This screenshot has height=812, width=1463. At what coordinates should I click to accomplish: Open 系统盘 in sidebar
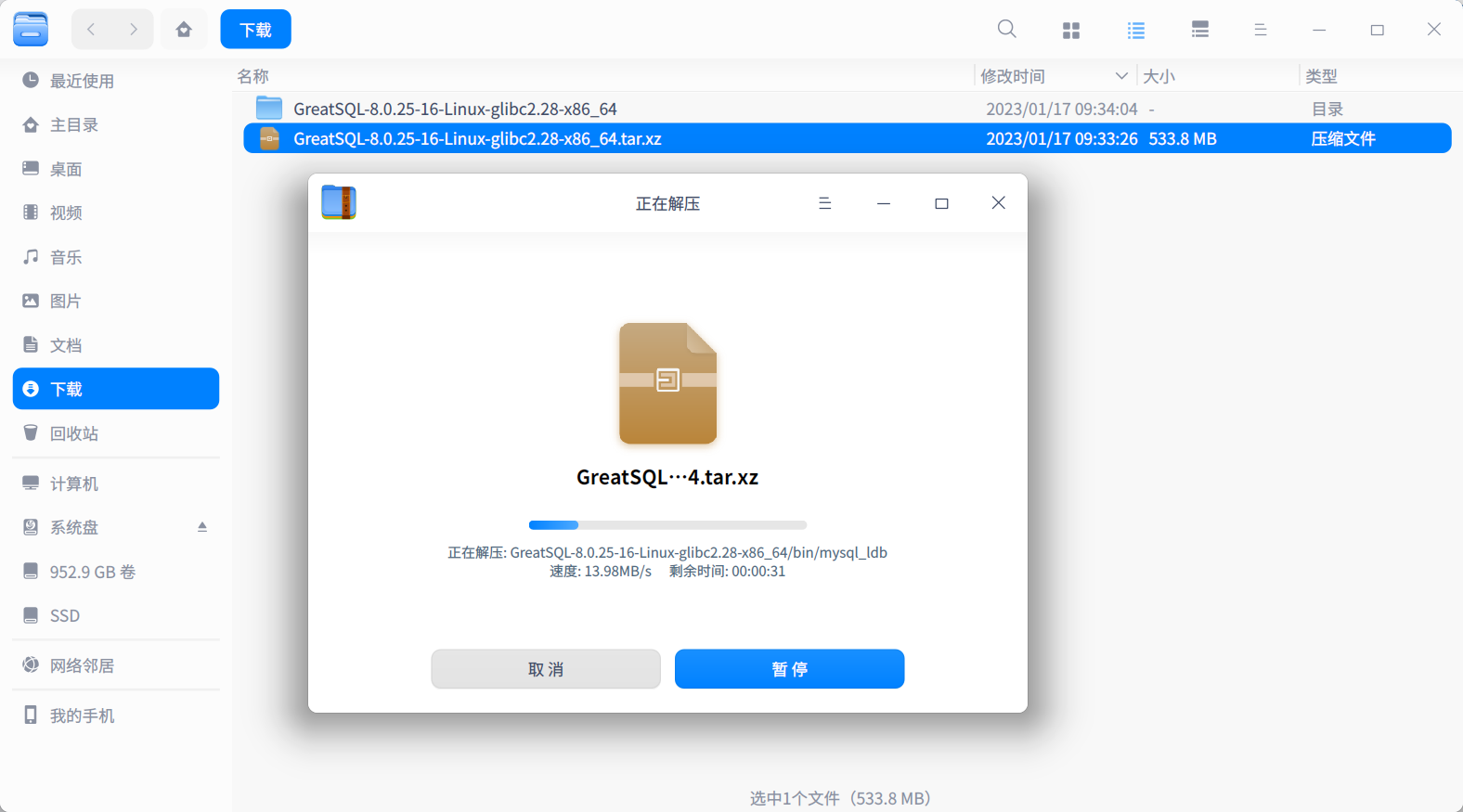tap(116, 527)
